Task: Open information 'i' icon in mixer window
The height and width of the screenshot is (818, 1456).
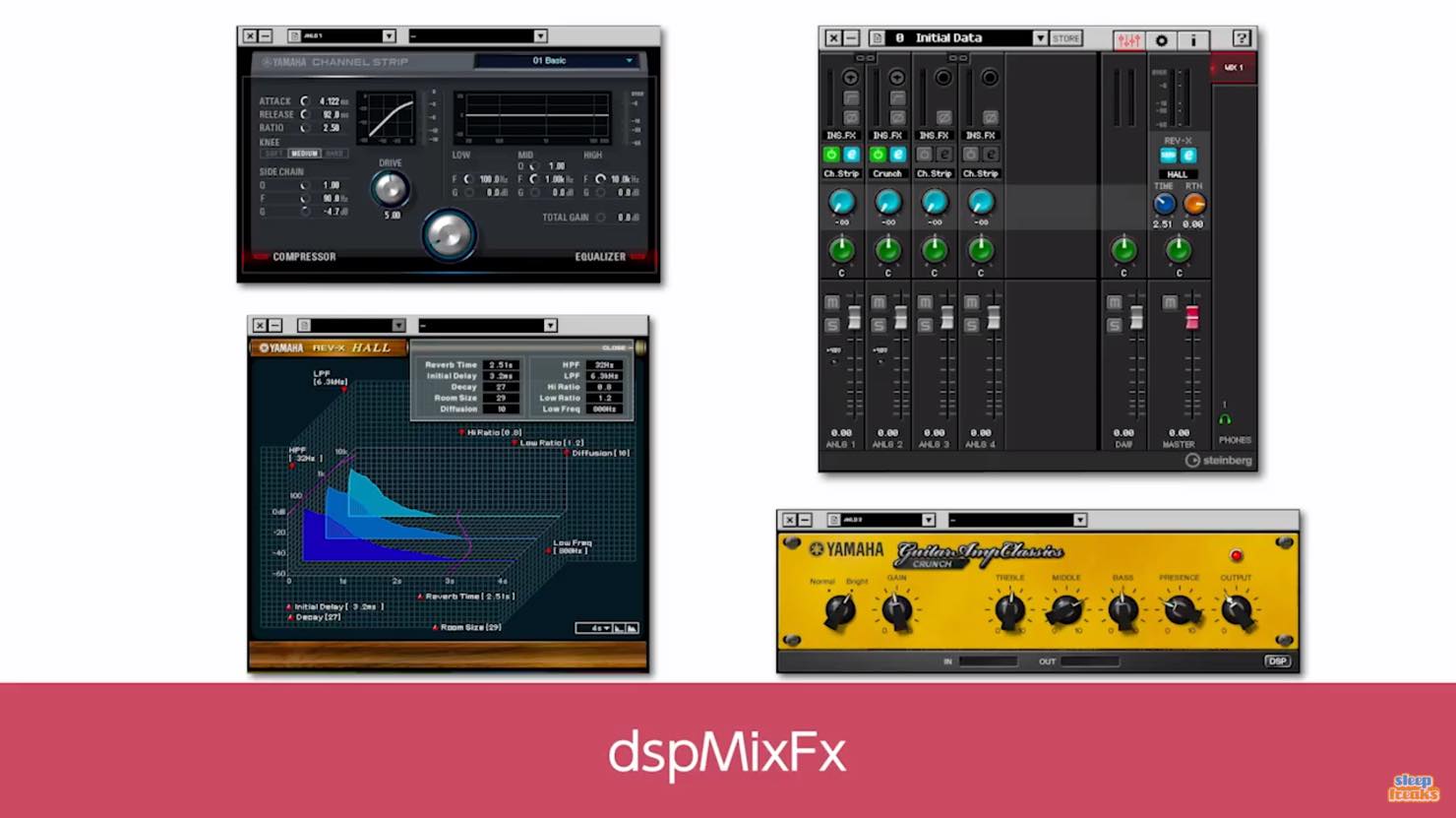Action: pos(1193,39)
